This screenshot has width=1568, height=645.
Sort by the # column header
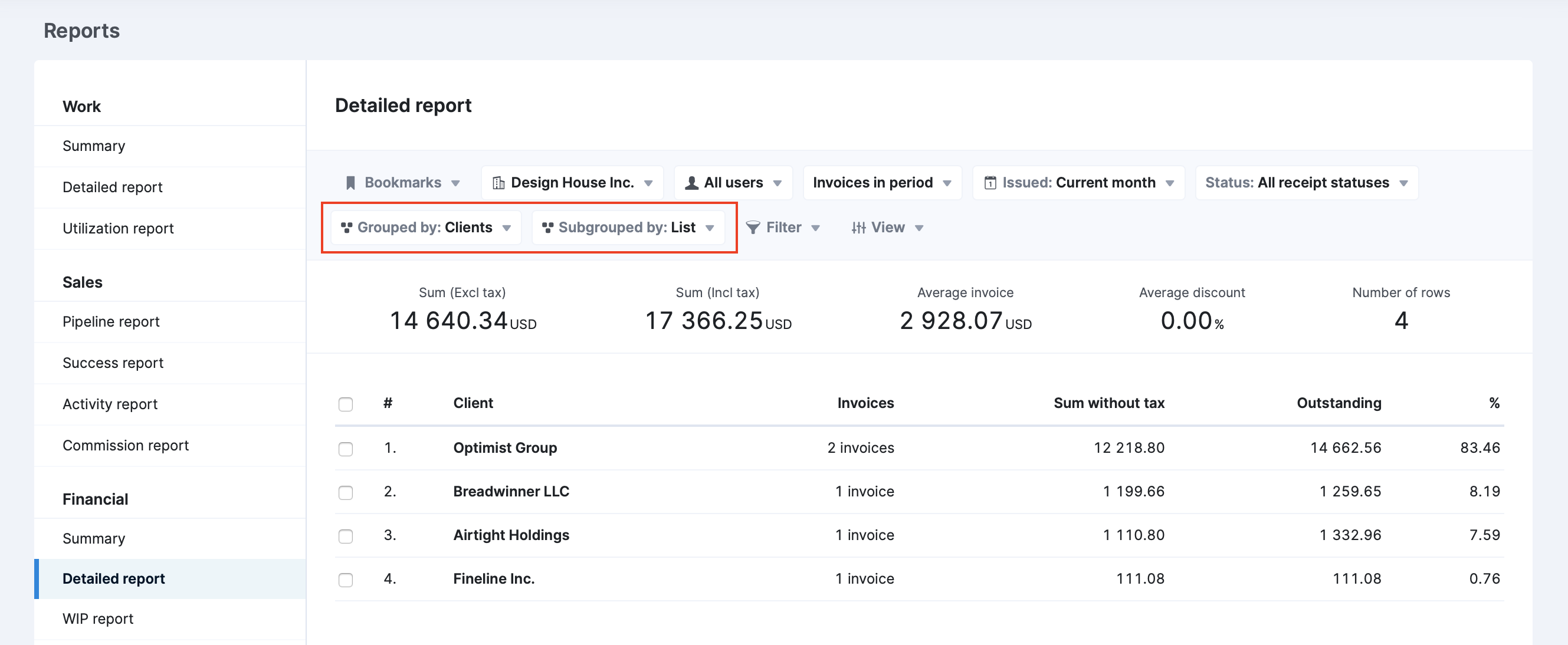[x=388, y=404]
